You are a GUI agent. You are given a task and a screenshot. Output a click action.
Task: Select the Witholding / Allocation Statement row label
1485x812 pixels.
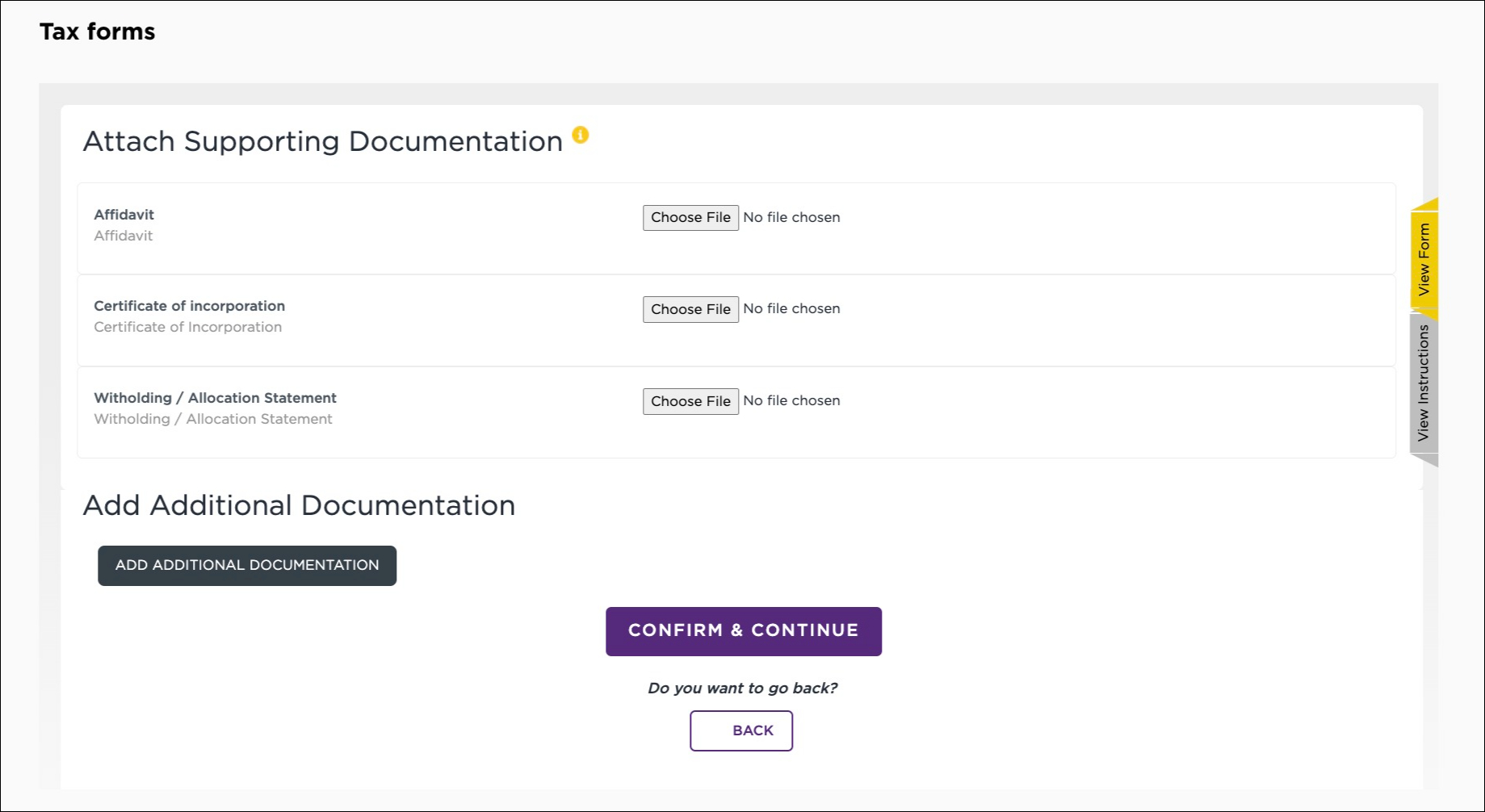point(215,398)
